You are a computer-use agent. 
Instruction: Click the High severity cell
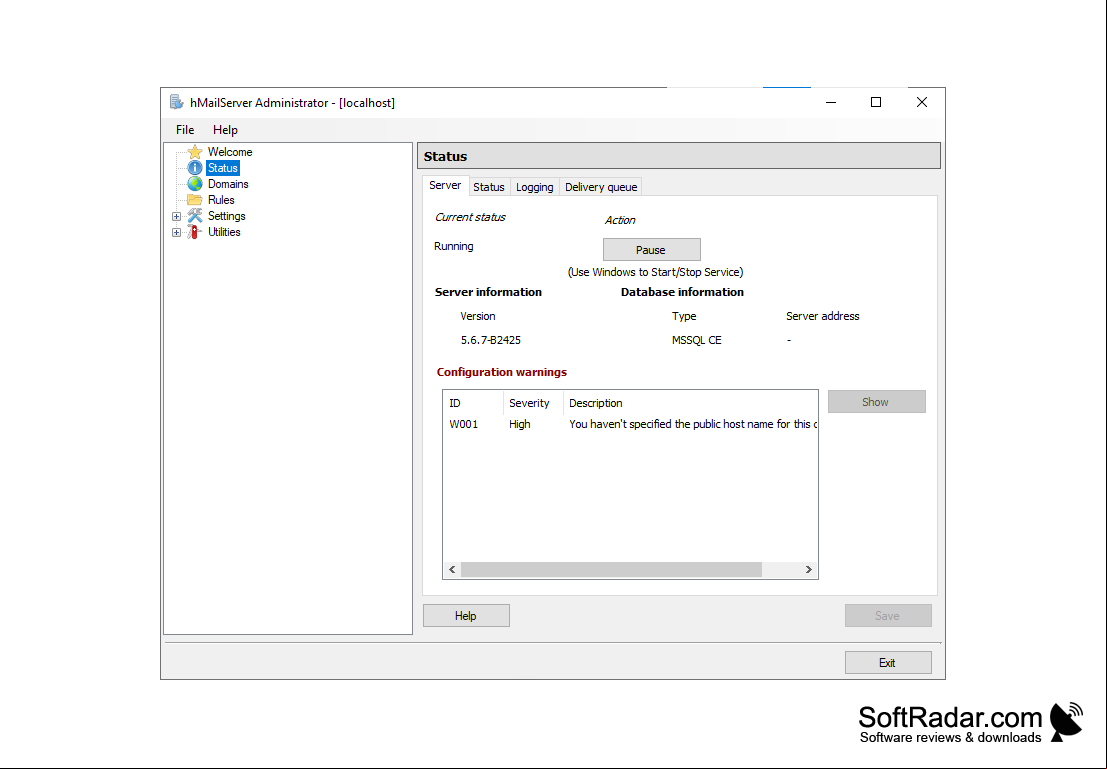coord(520,424)
